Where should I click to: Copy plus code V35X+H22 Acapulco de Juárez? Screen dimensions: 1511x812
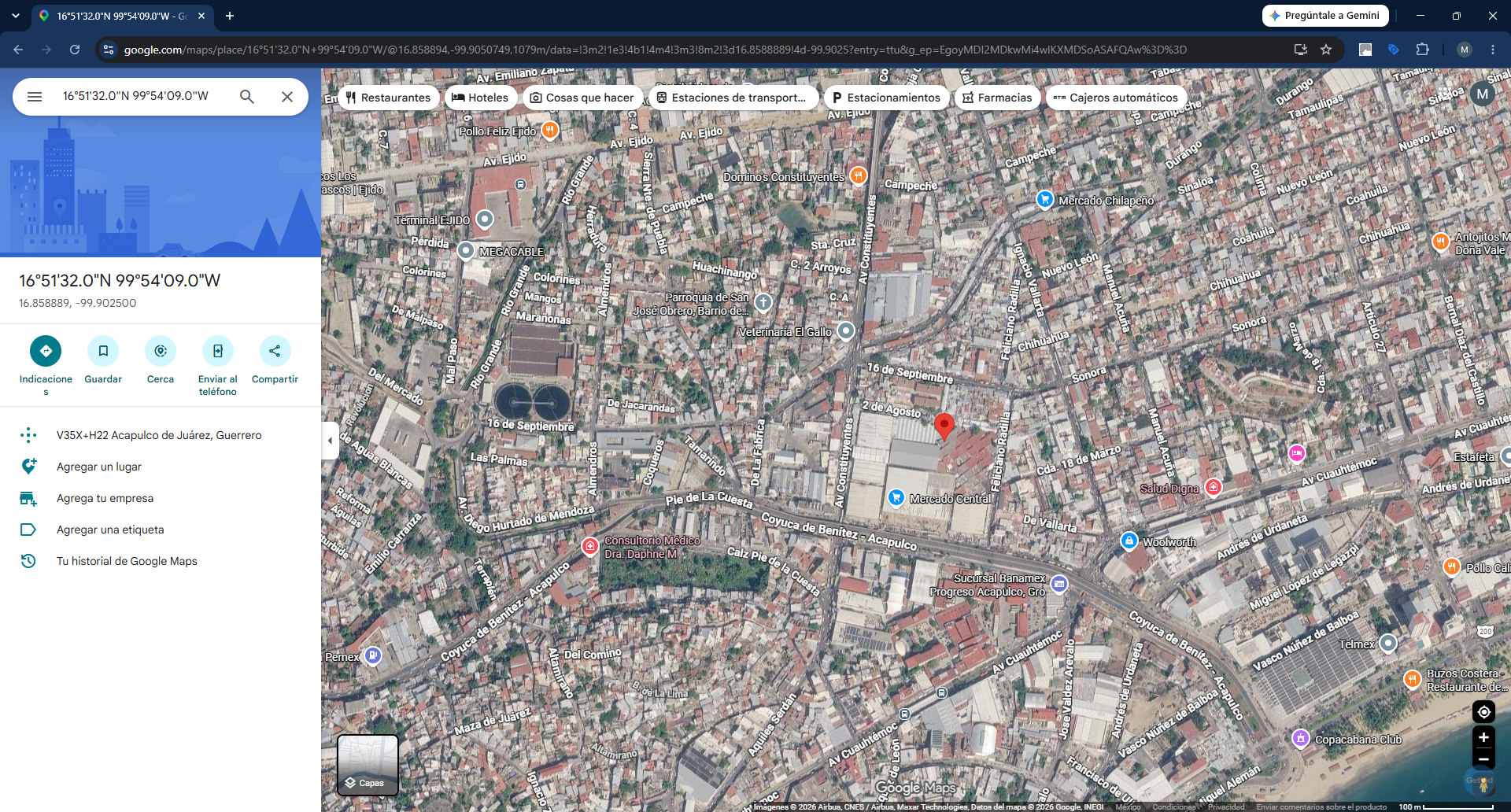(x=161, y=435)
